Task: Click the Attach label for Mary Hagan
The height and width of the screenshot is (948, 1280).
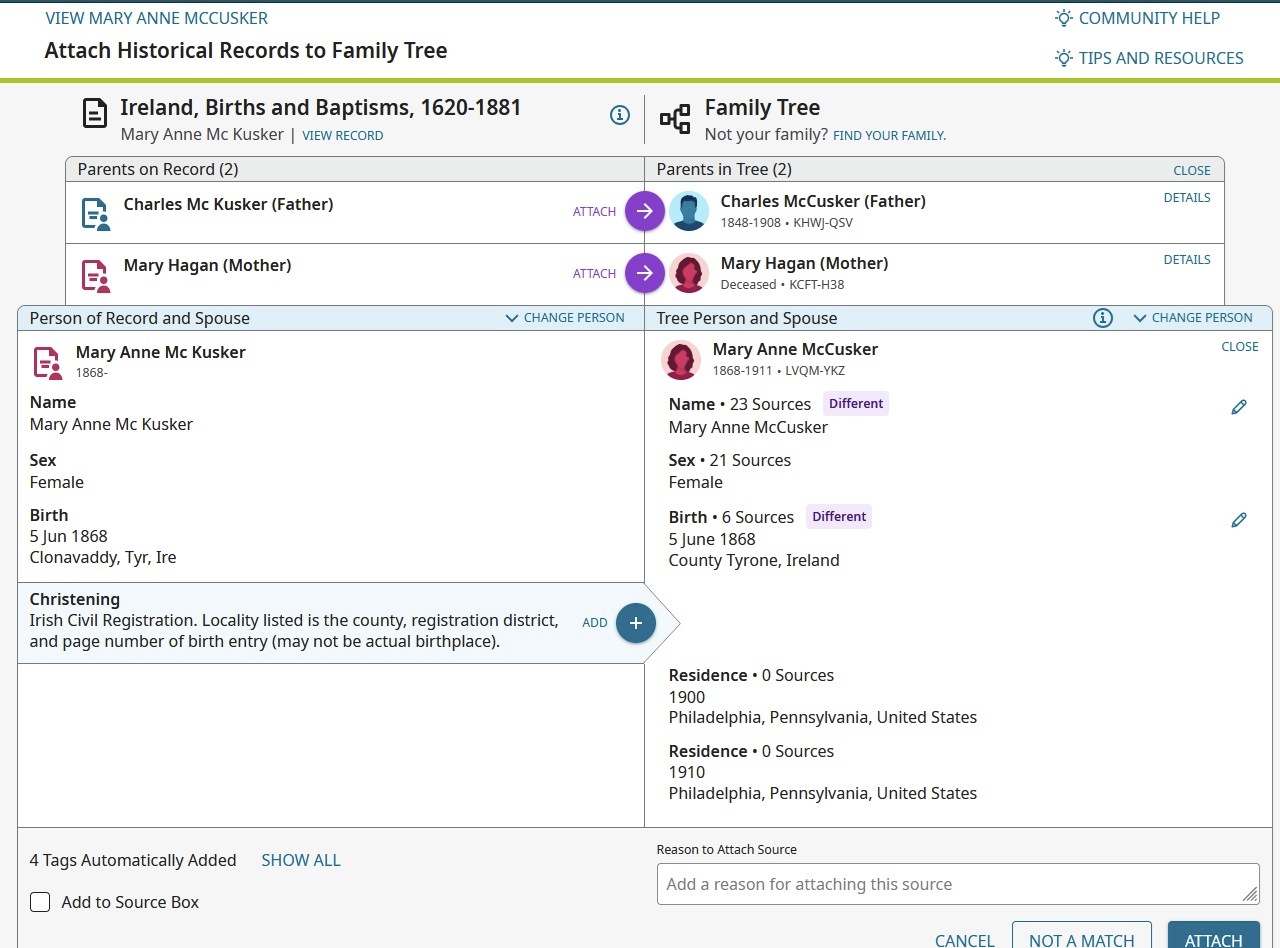Action: point(594,274)
